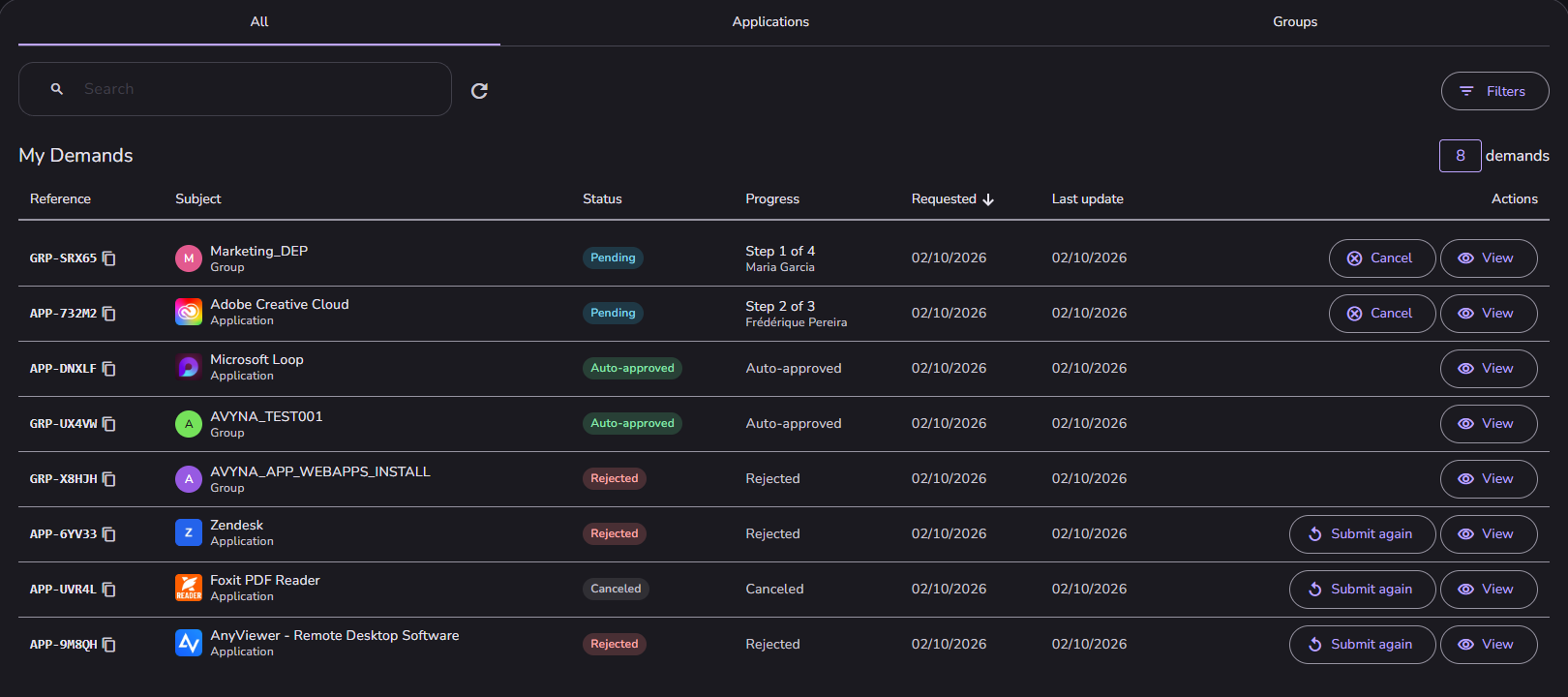Toggle sort on the Requested column
Image resolution: width=1568 pixels, height=697 pixels.
[952, 198]
